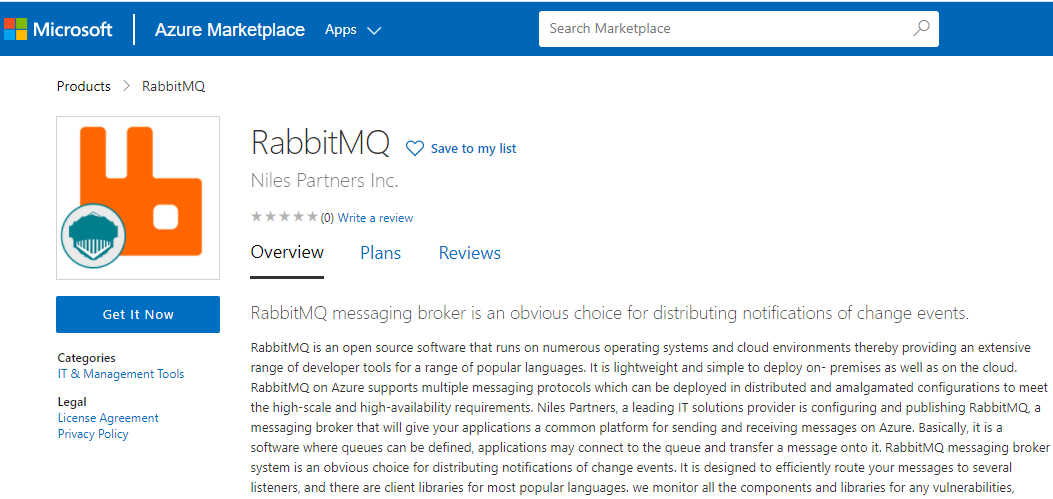Switch to the Reviews tab
This screenshot has width=1053, height=499.
click(x=469, y=253)
